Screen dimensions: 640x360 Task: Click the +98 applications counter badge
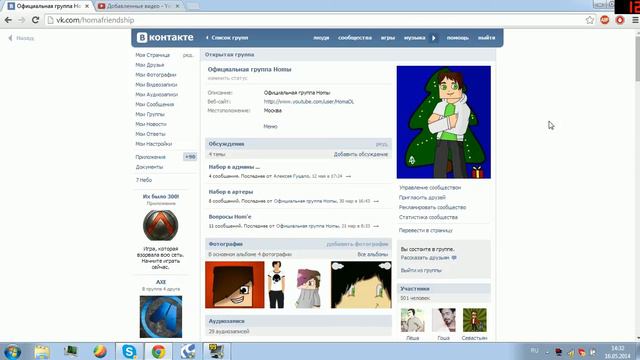coord(190,157)
